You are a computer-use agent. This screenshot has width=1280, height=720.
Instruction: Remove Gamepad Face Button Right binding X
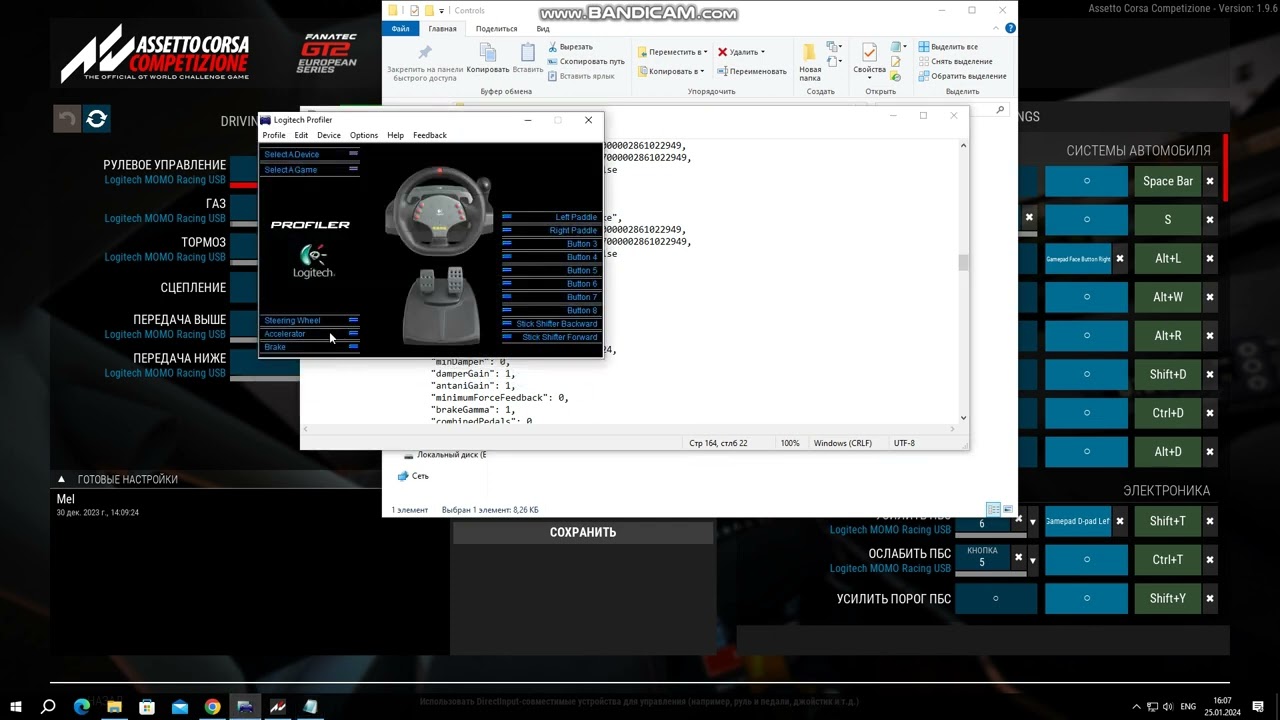coord(1120,258)
